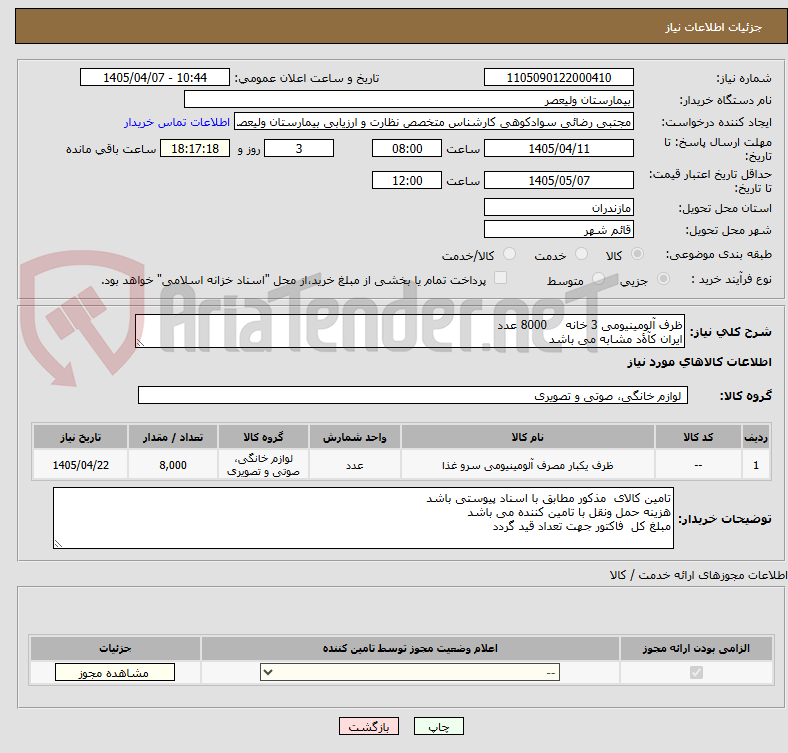Viewport: 788px width, 753px height.
Task: Click the announcement date field 1405/04/07 - 10:44
Action: click(155, 77)
